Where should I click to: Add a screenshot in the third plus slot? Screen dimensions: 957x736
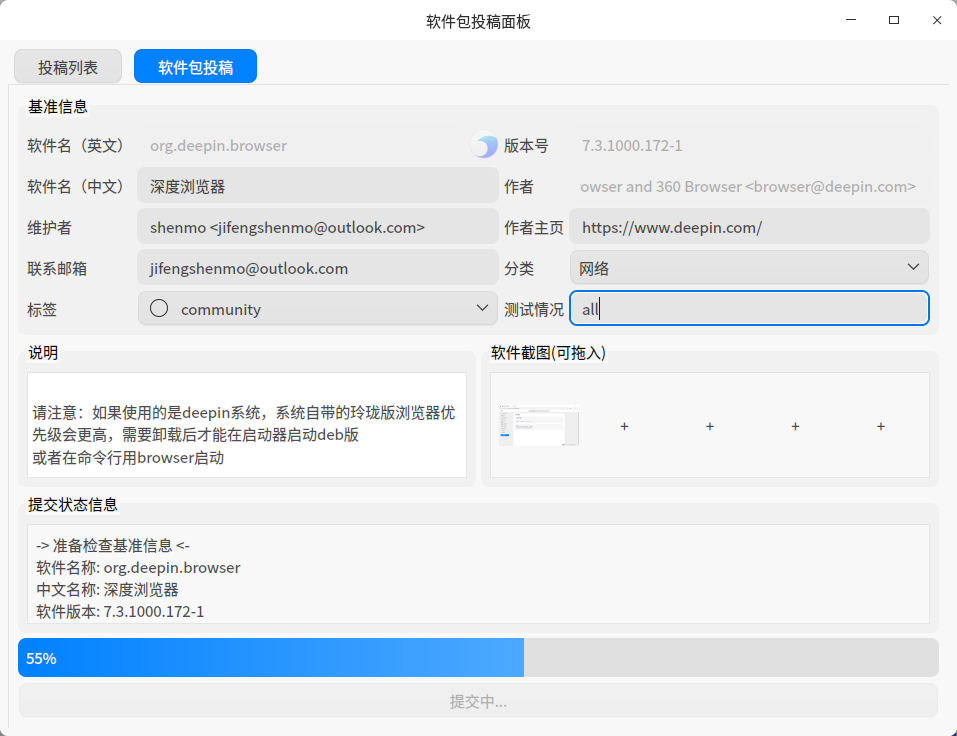(x=710, y=426)
